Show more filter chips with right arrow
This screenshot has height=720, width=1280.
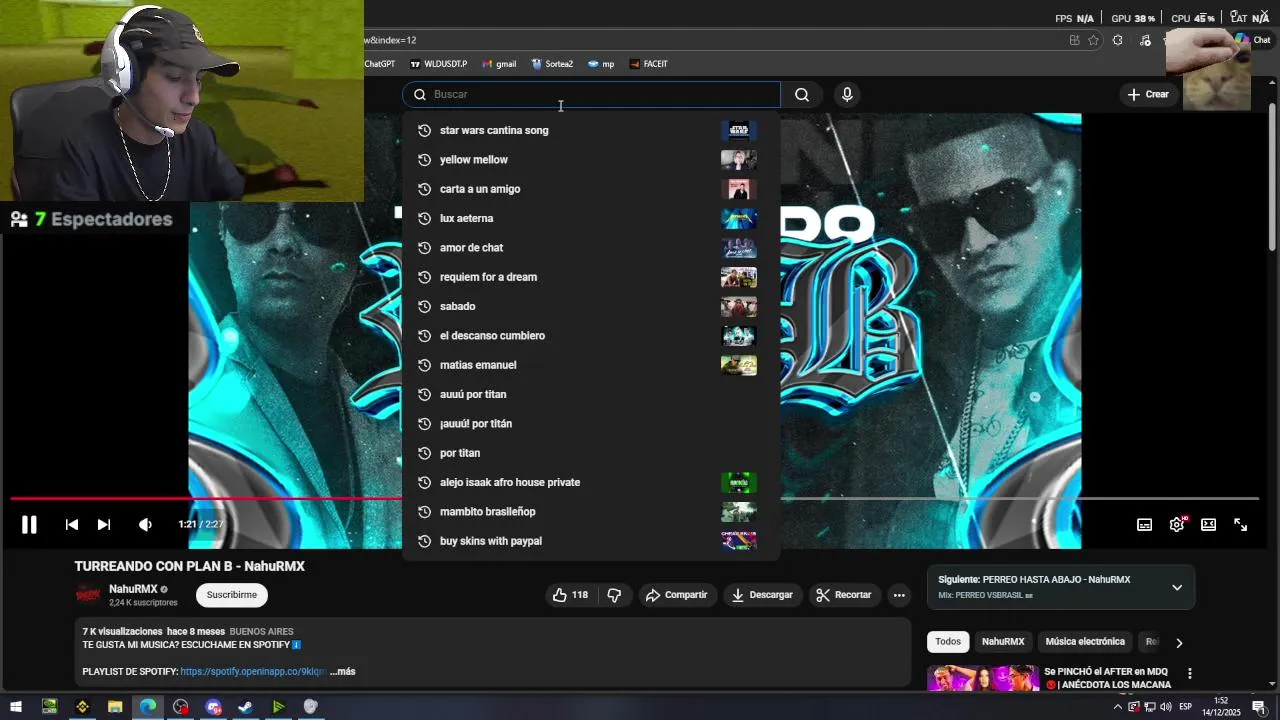coord(1179,643)
